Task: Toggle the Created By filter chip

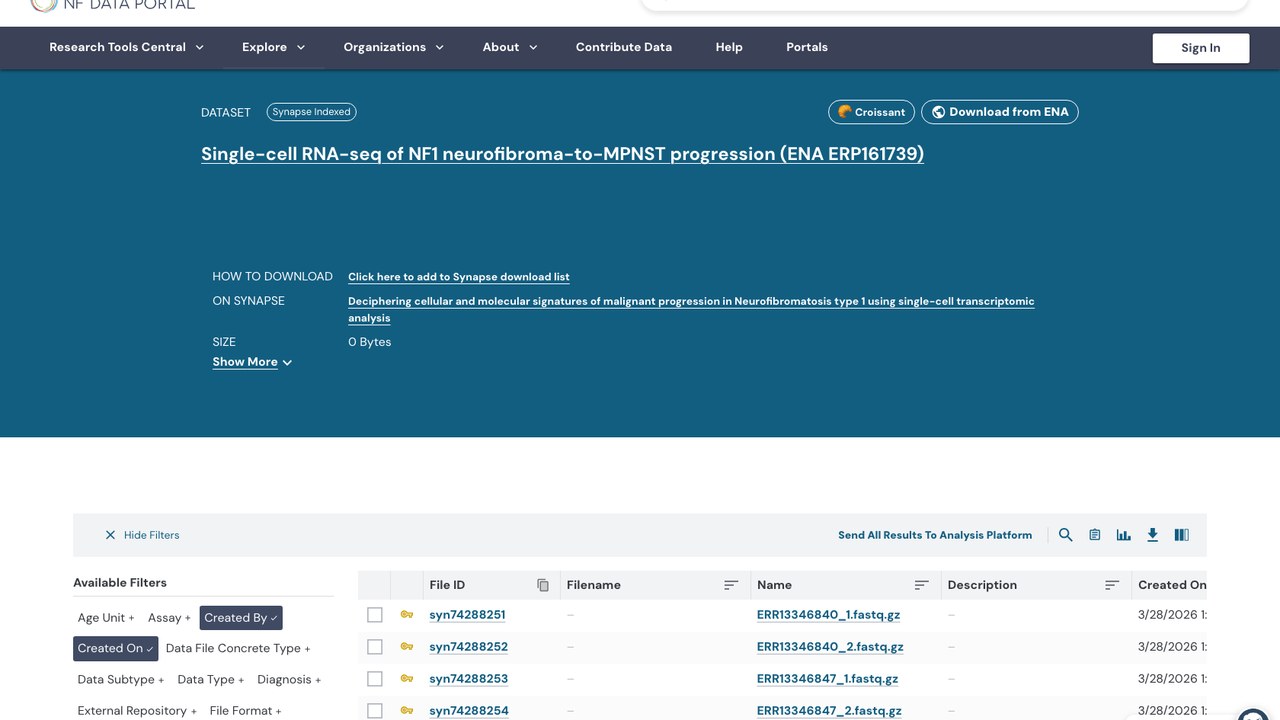Action: tap(241, 618)
